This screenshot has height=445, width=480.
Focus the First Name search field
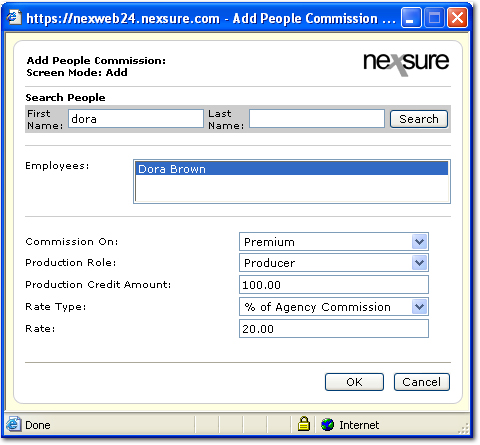click(136, 119)
